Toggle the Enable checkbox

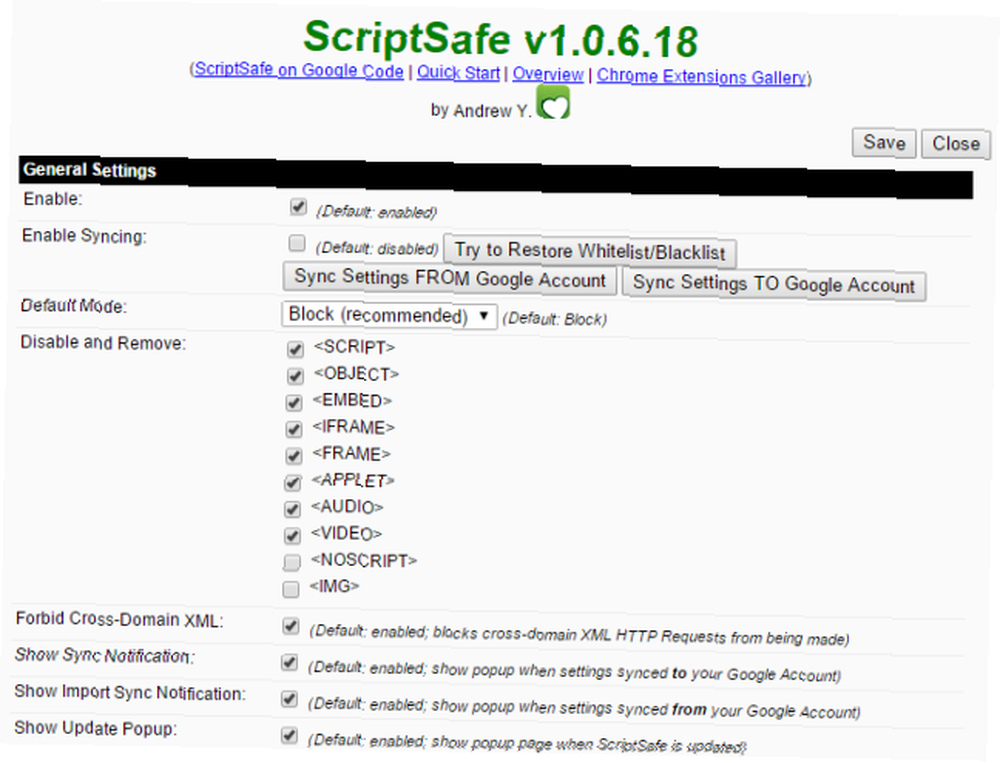click(298, 207)
